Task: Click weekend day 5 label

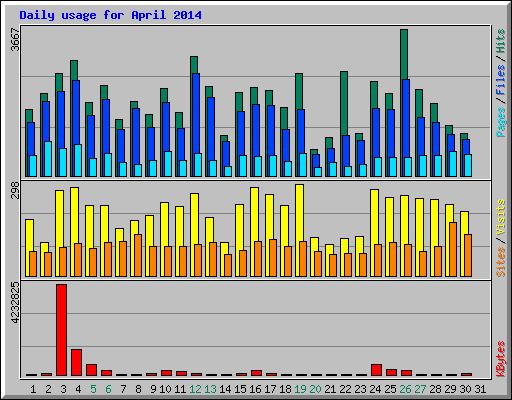Action: pos(93,389)
